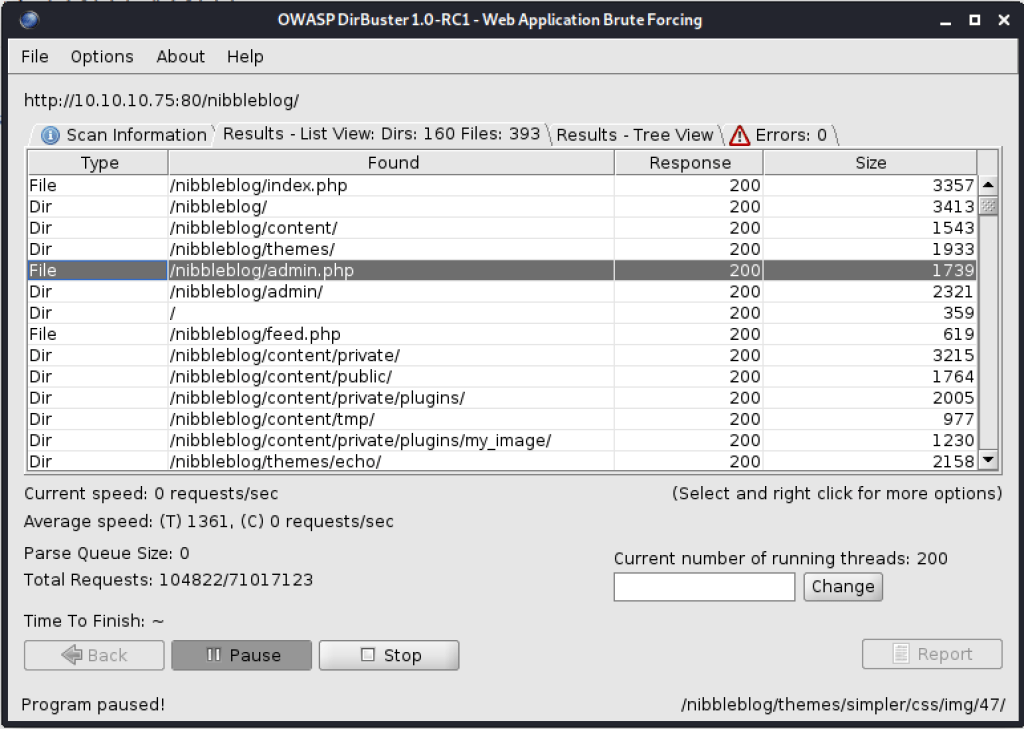Viewport: 1024px width, 729px height.
Task: Click the scrollbar down arrow in results
Action: [x=988, y=460]
